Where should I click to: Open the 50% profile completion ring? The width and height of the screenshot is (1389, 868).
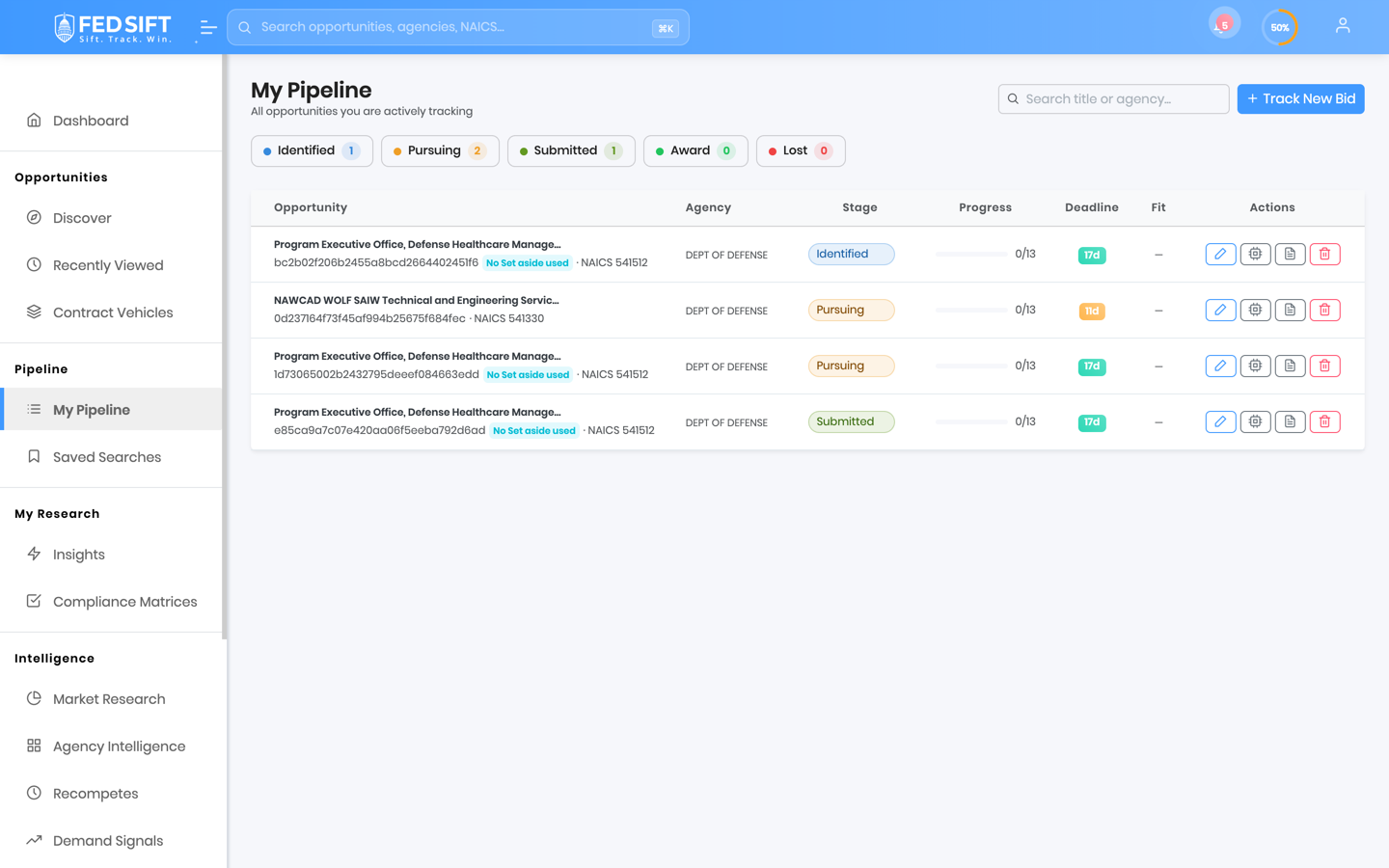click(1280, 27)
